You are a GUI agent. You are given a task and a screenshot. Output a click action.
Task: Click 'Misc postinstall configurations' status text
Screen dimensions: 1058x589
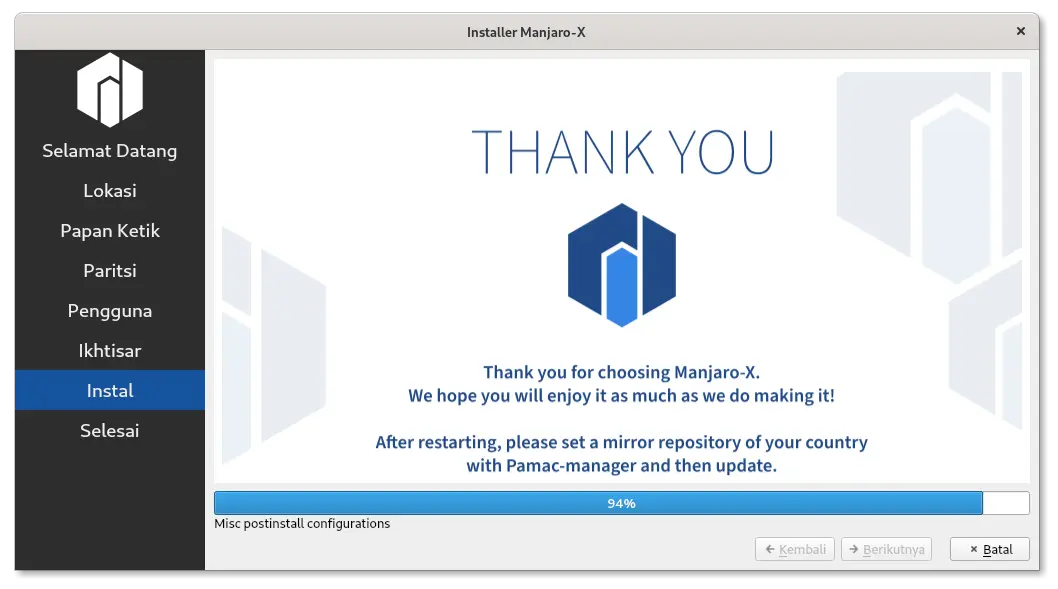point(302,524)
